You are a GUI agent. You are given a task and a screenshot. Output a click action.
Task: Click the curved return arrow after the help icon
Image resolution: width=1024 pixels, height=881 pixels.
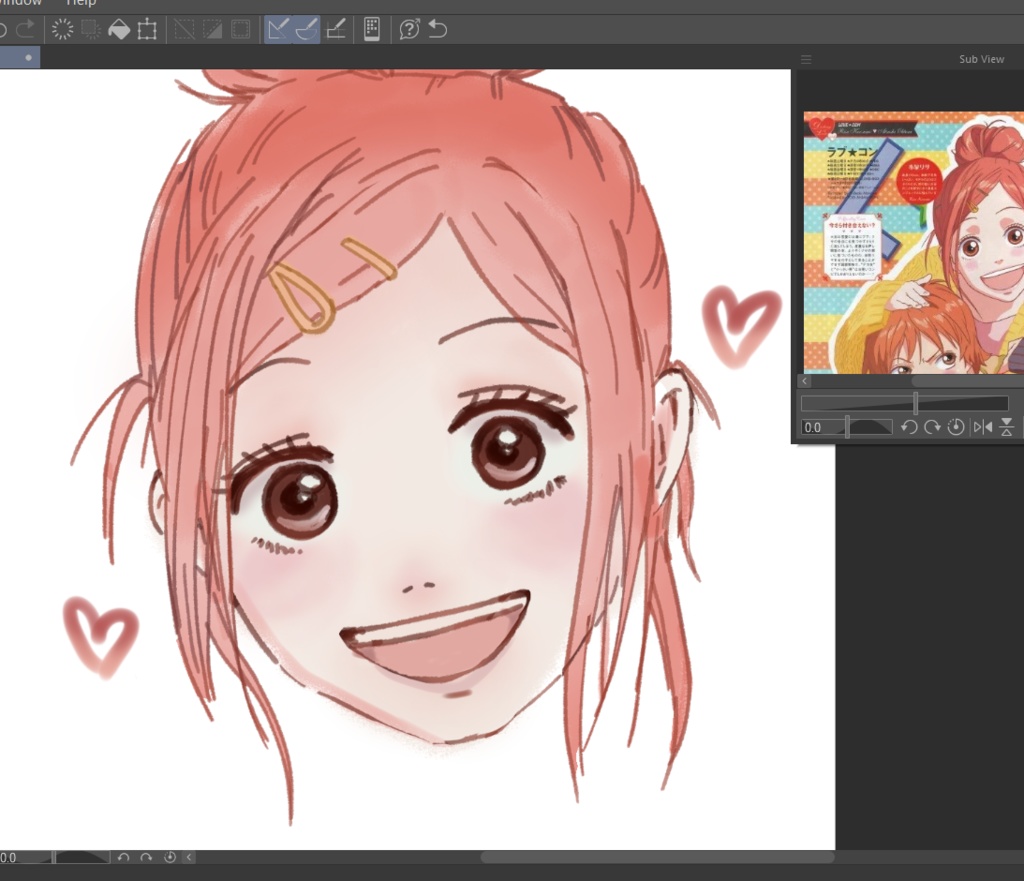pyautogui.click(x=438, y=29)
